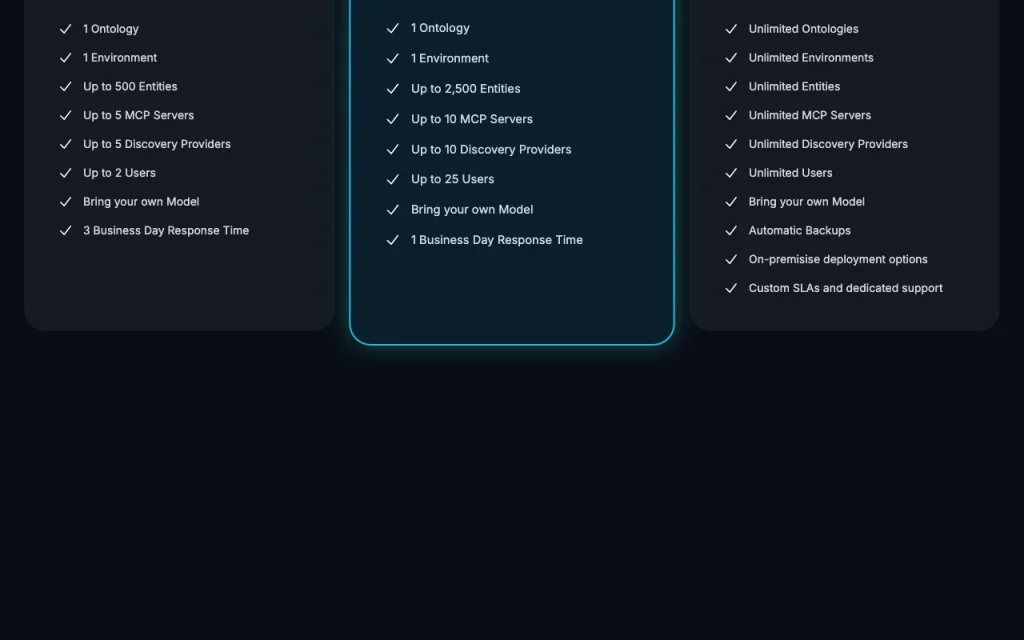
Task: Select the text "Up to 2 Users"
Action: coord(120,173)
